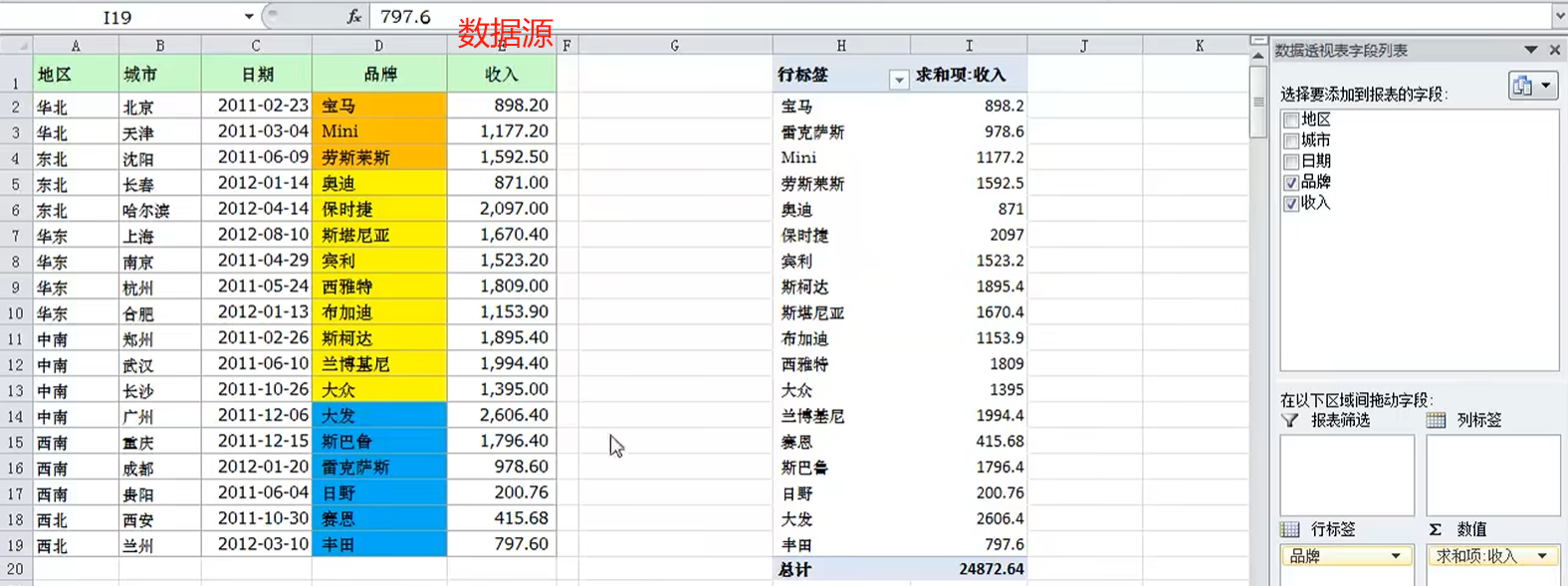Screen dimensions: 1568x586
Task: Open the Name Box dropdown arrow
Action: click(x=249, y=16)
